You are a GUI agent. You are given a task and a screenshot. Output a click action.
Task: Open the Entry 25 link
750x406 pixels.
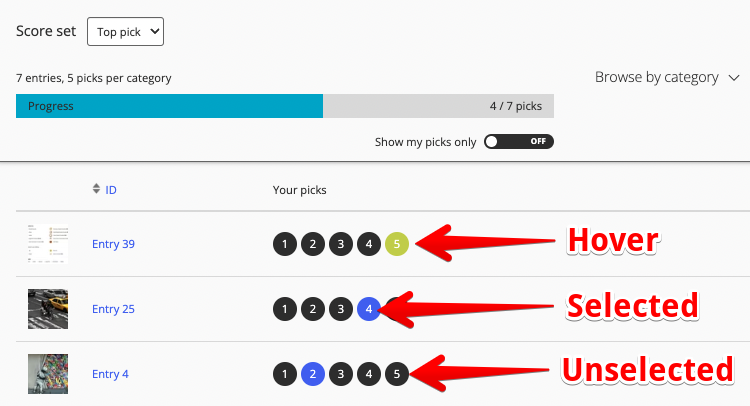tap(113, 309)
